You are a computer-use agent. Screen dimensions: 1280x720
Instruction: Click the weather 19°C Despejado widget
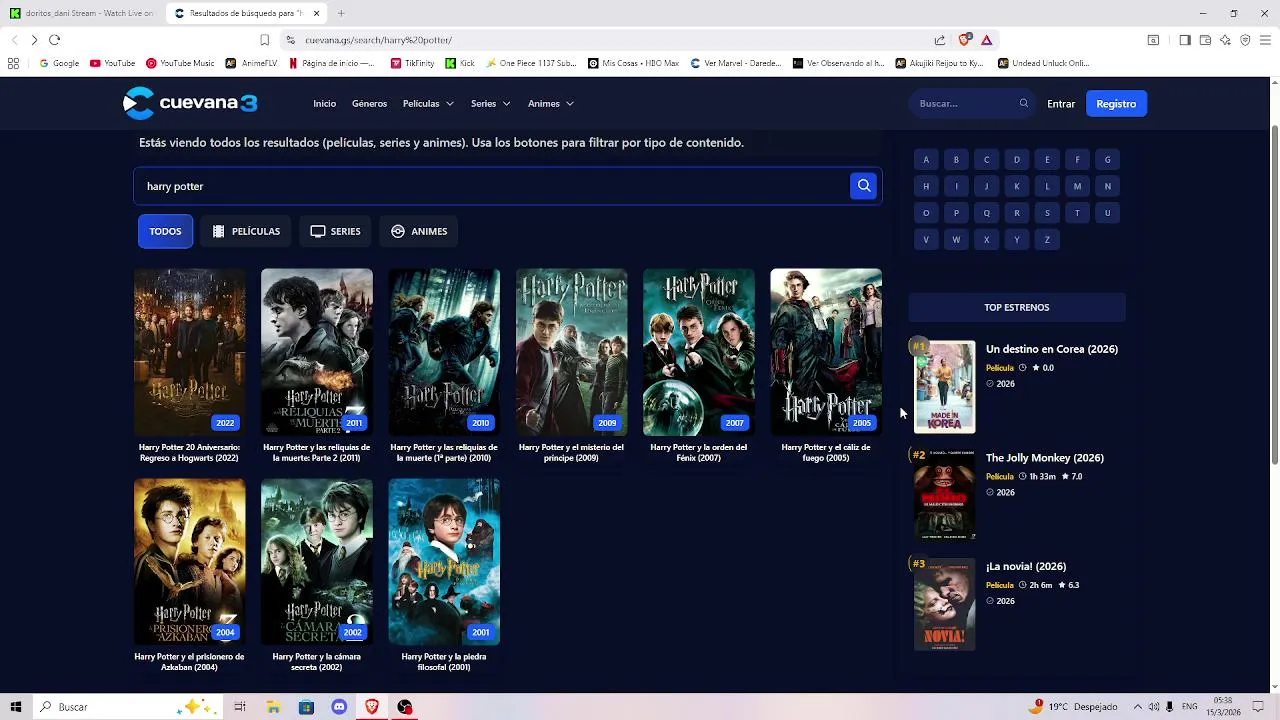[1075, 707]
